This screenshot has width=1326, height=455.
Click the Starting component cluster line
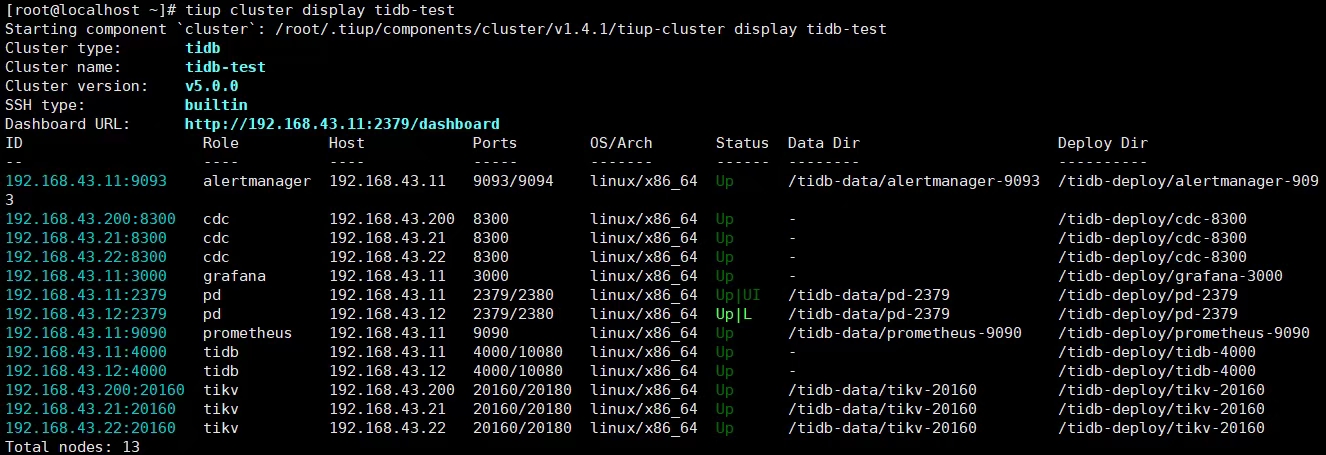pos(446,29)
